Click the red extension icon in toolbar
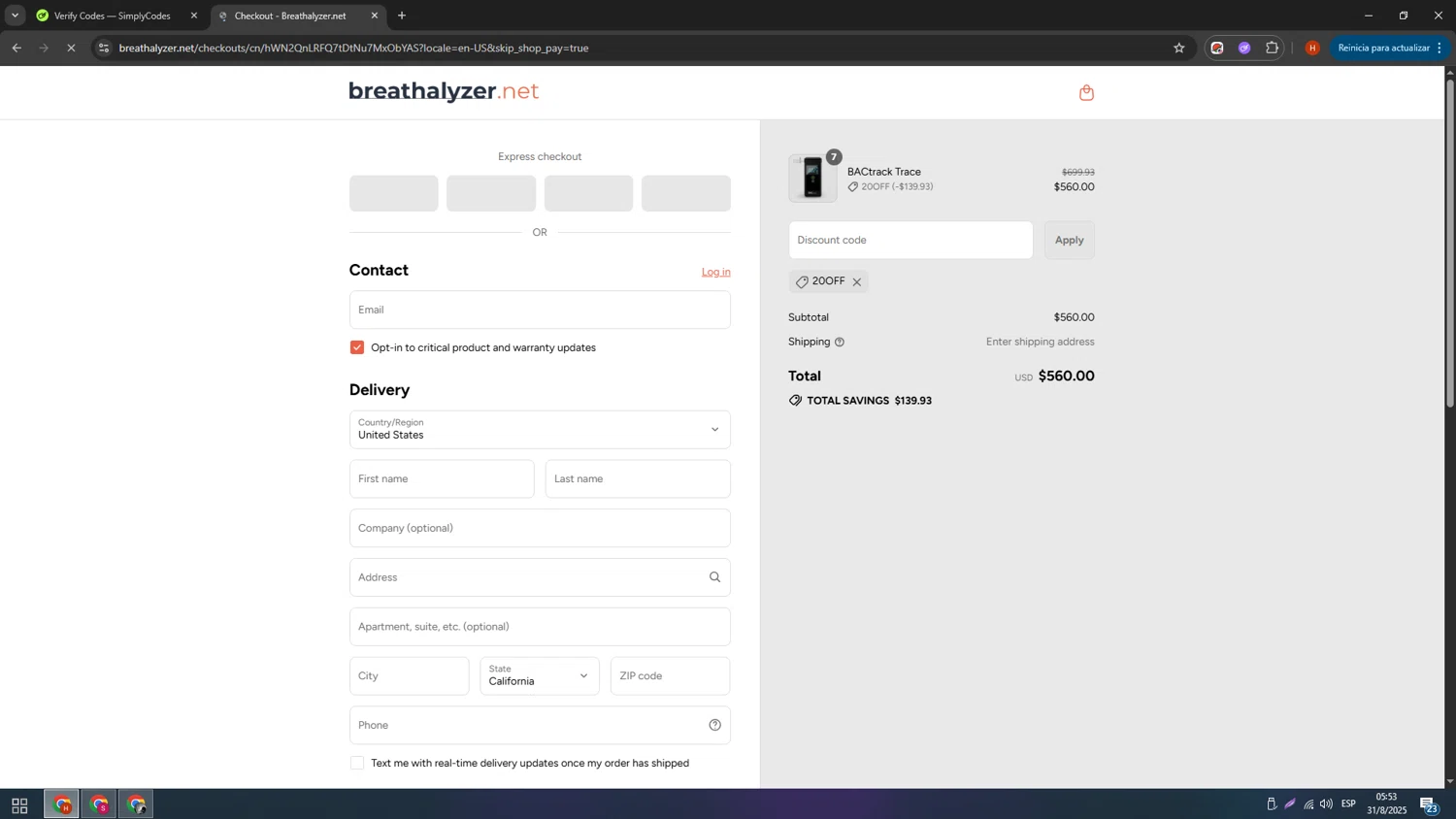This screenshot has width=1456, height=819. (1217, 48)
